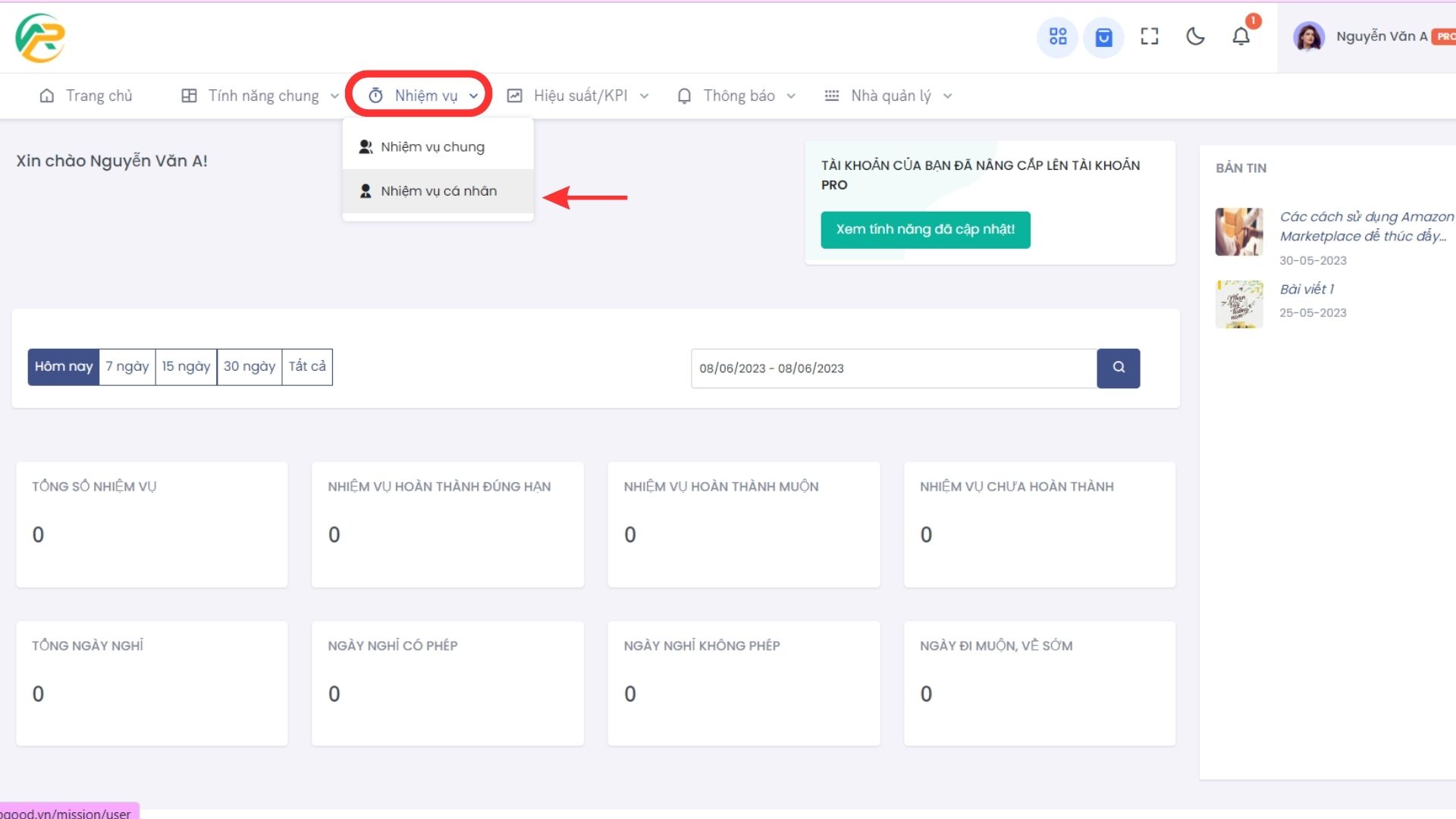Select the Hôm nay filter
The image size is (1456, 819).
click(64, 367)
